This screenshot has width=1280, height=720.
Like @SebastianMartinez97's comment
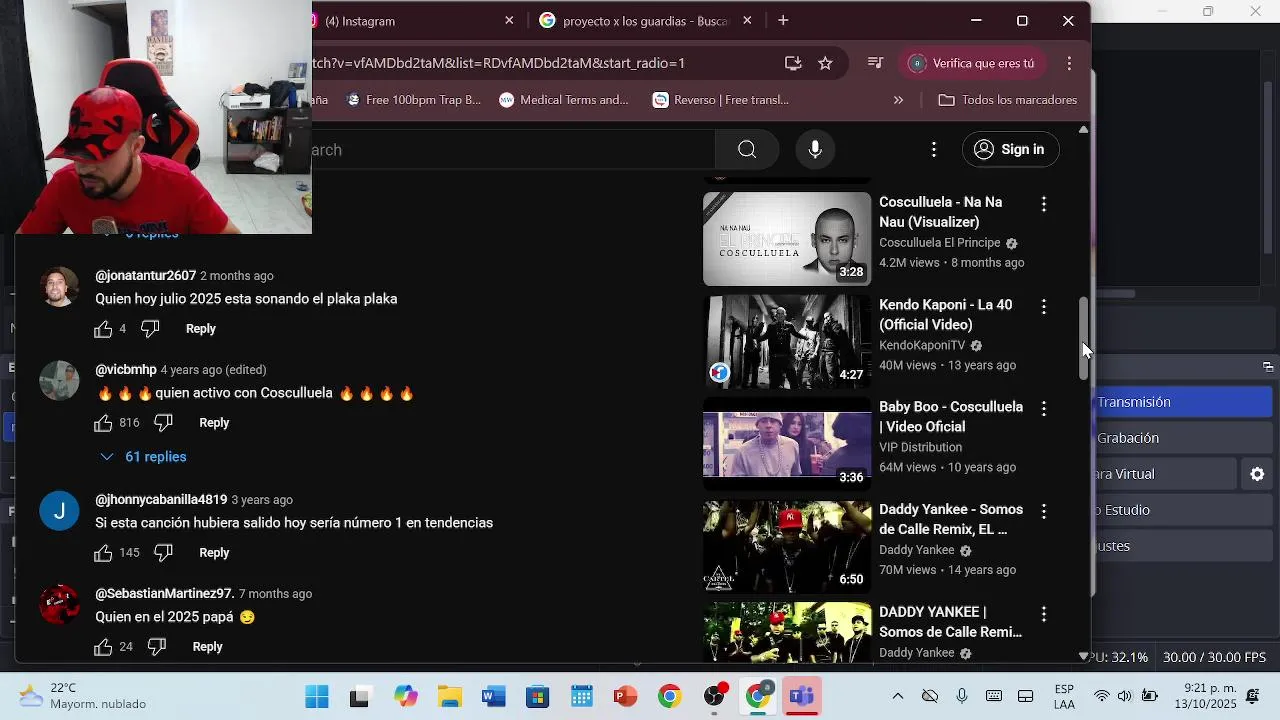point(103,647)
